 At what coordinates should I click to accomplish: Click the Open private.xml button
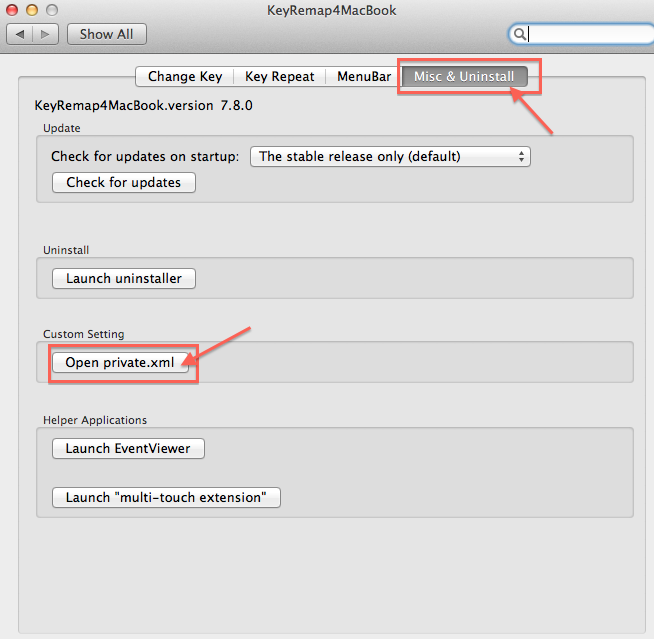(120, 362)
